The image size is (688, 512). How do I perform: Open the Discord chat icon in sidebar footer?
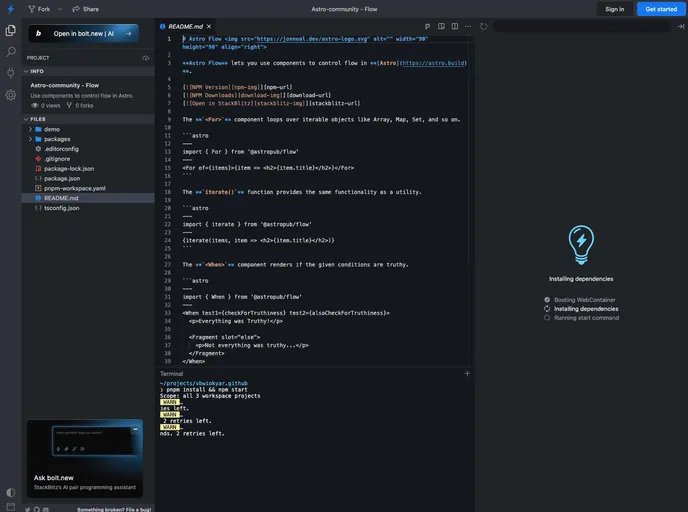click(x=46, y=509)
